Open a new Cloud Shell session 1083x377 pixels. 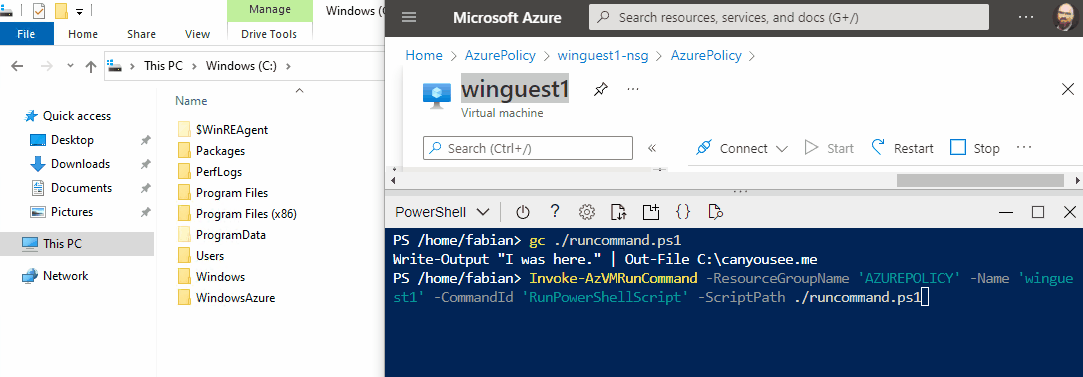click(651, 212)
